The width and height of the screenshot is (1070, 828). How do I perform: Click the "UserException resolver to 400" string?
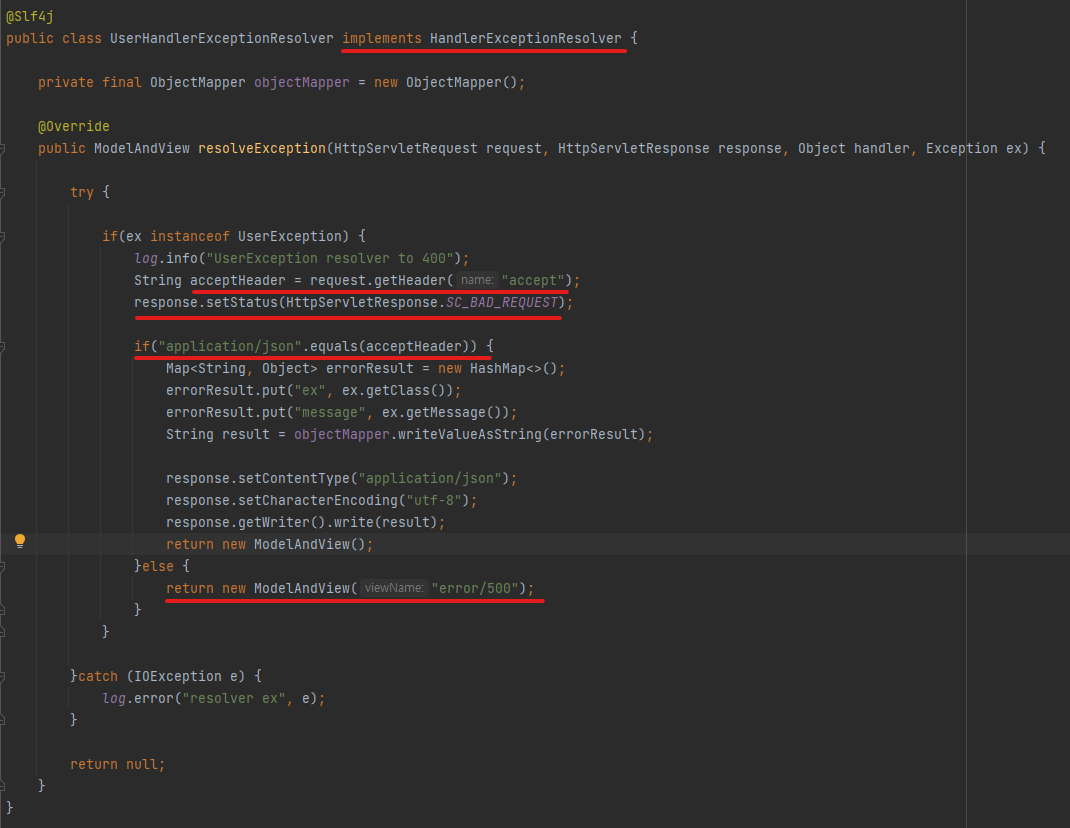pos(330,258)
